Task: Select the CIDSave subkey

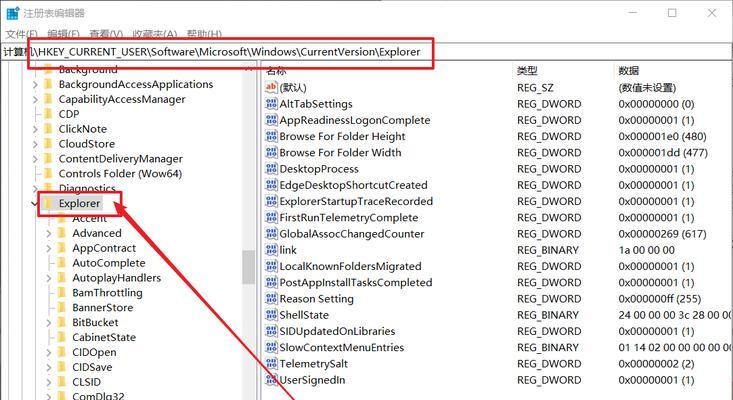Action: 92,367
